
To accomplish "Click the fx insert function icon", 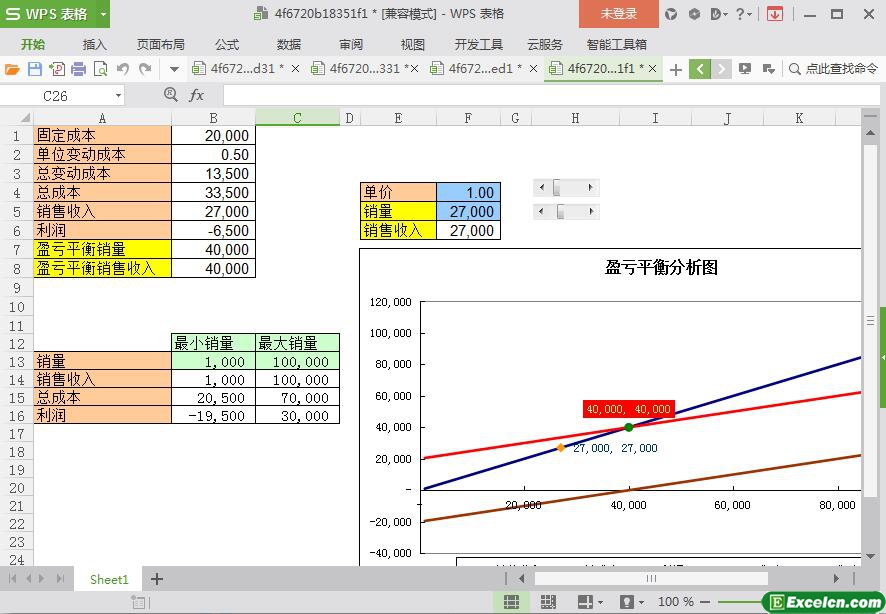I will pos(196,95).
